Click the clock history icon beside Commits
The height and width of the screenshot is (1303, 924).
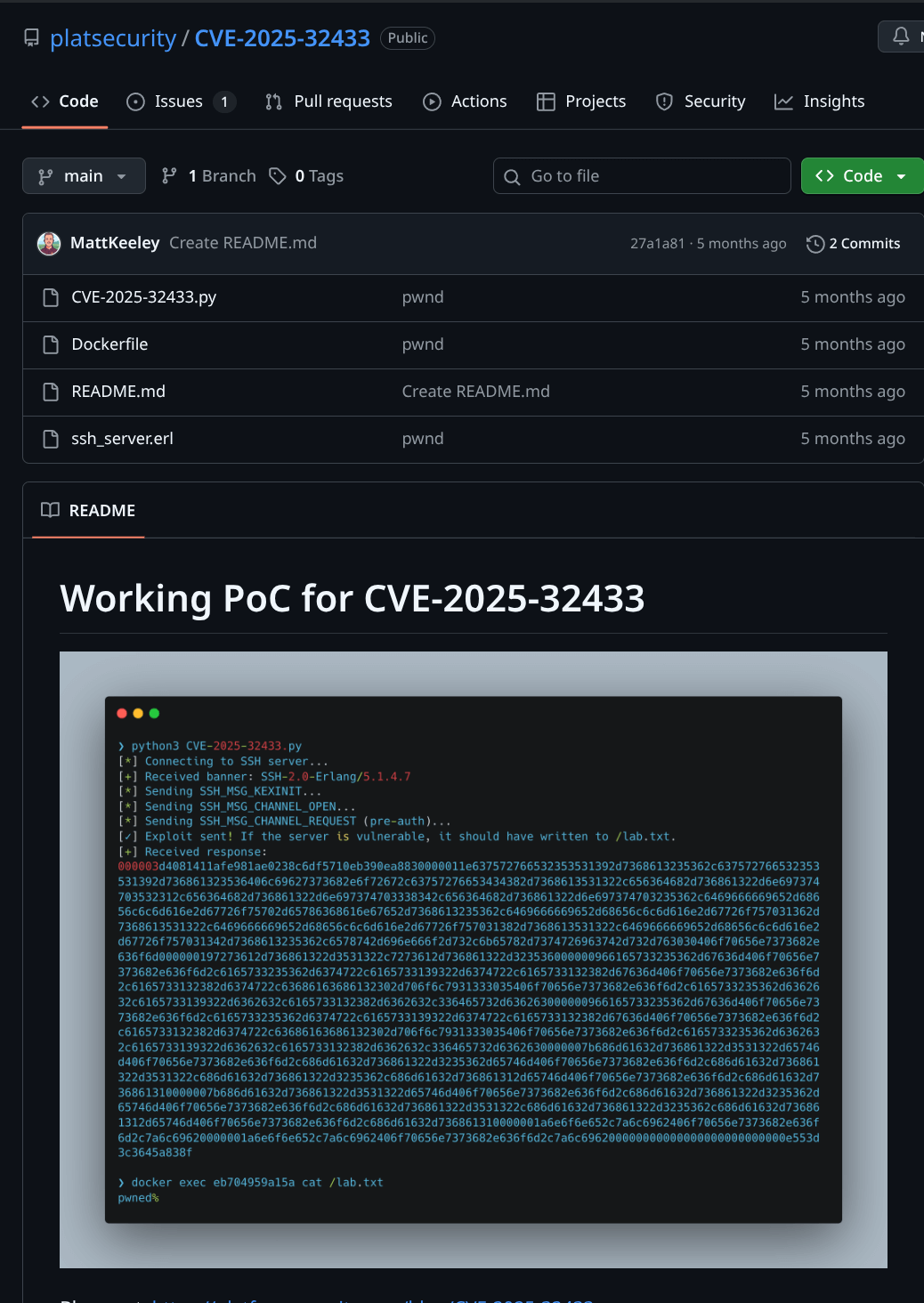(815, 244)
